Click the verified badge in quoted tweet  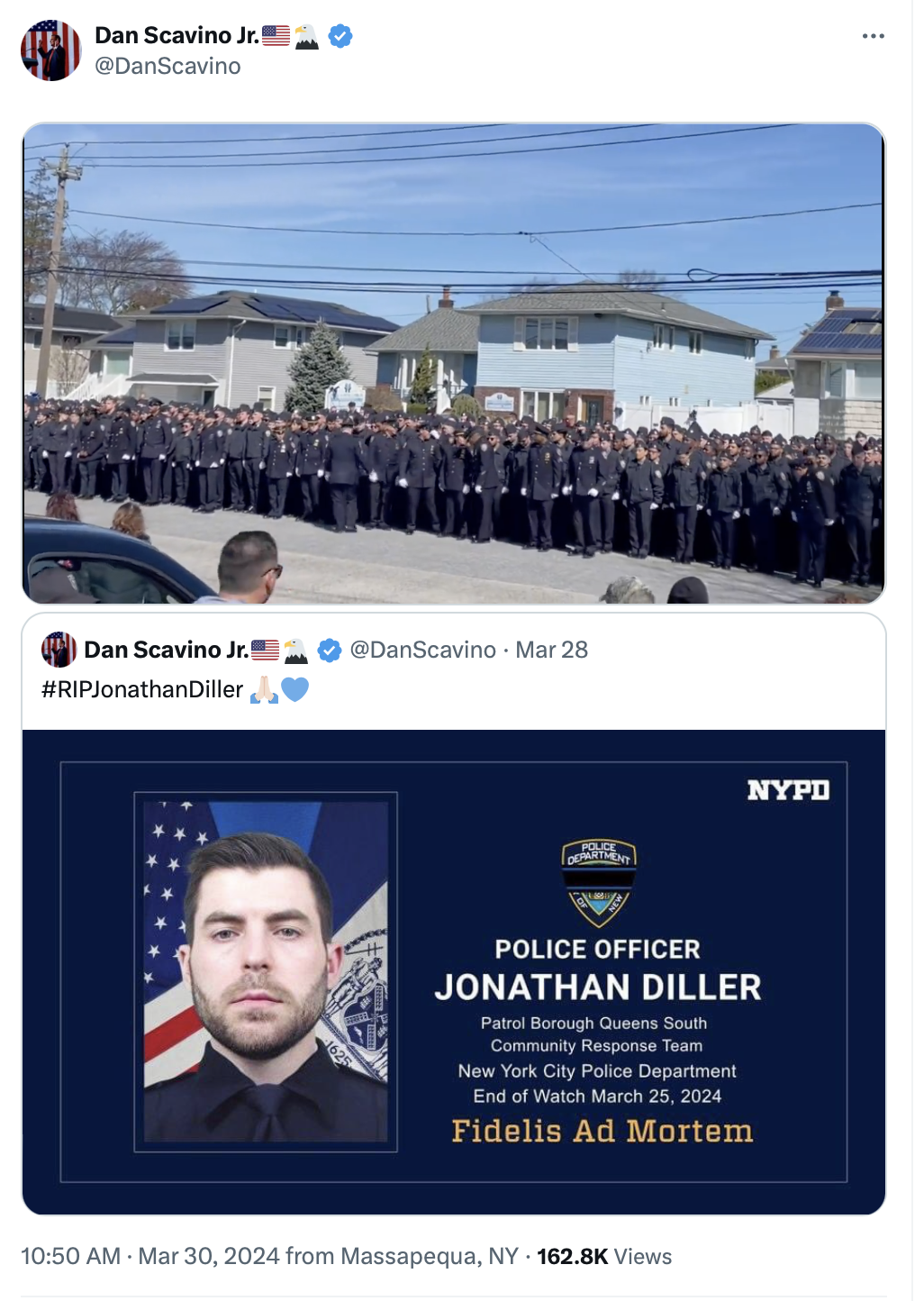click(x=330, y=650)
